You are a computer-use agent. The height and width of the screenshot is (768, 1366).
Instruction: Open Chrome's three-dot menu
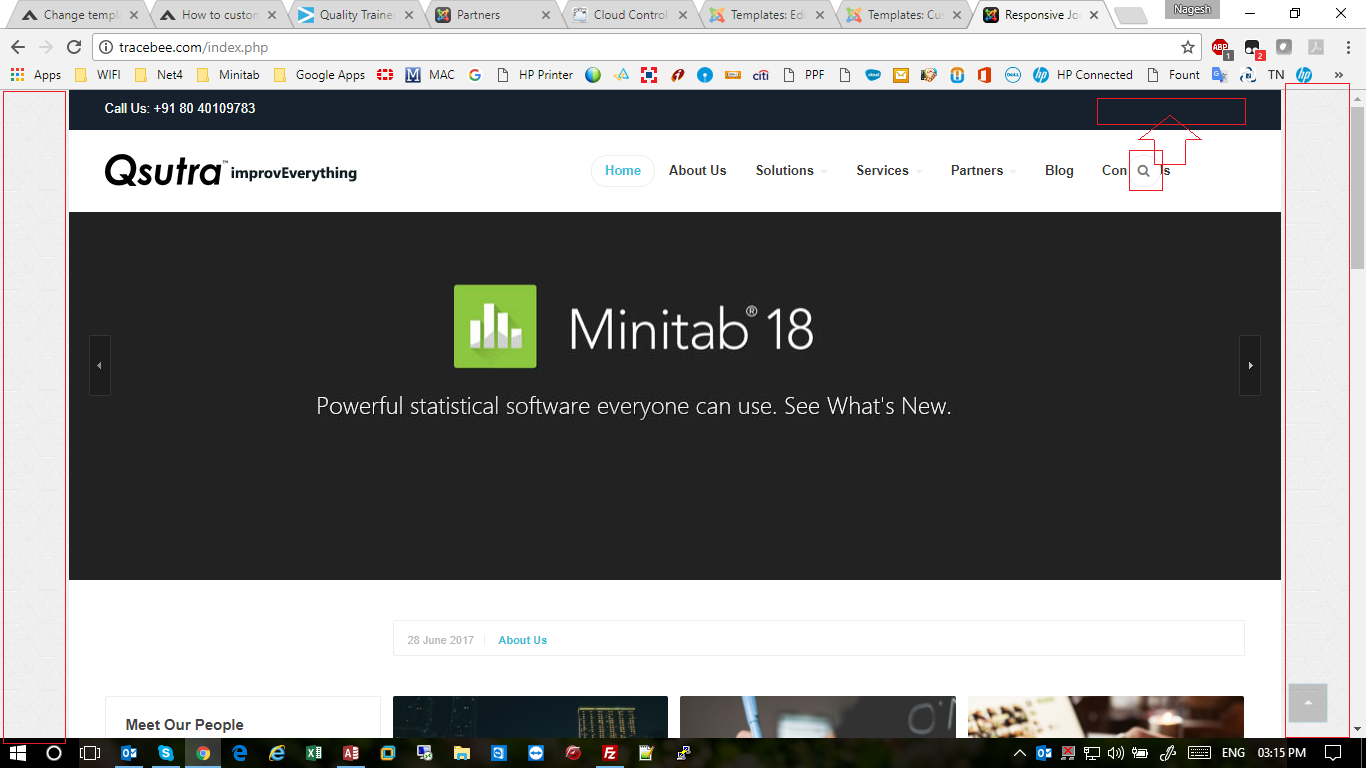click(1347, 47)
